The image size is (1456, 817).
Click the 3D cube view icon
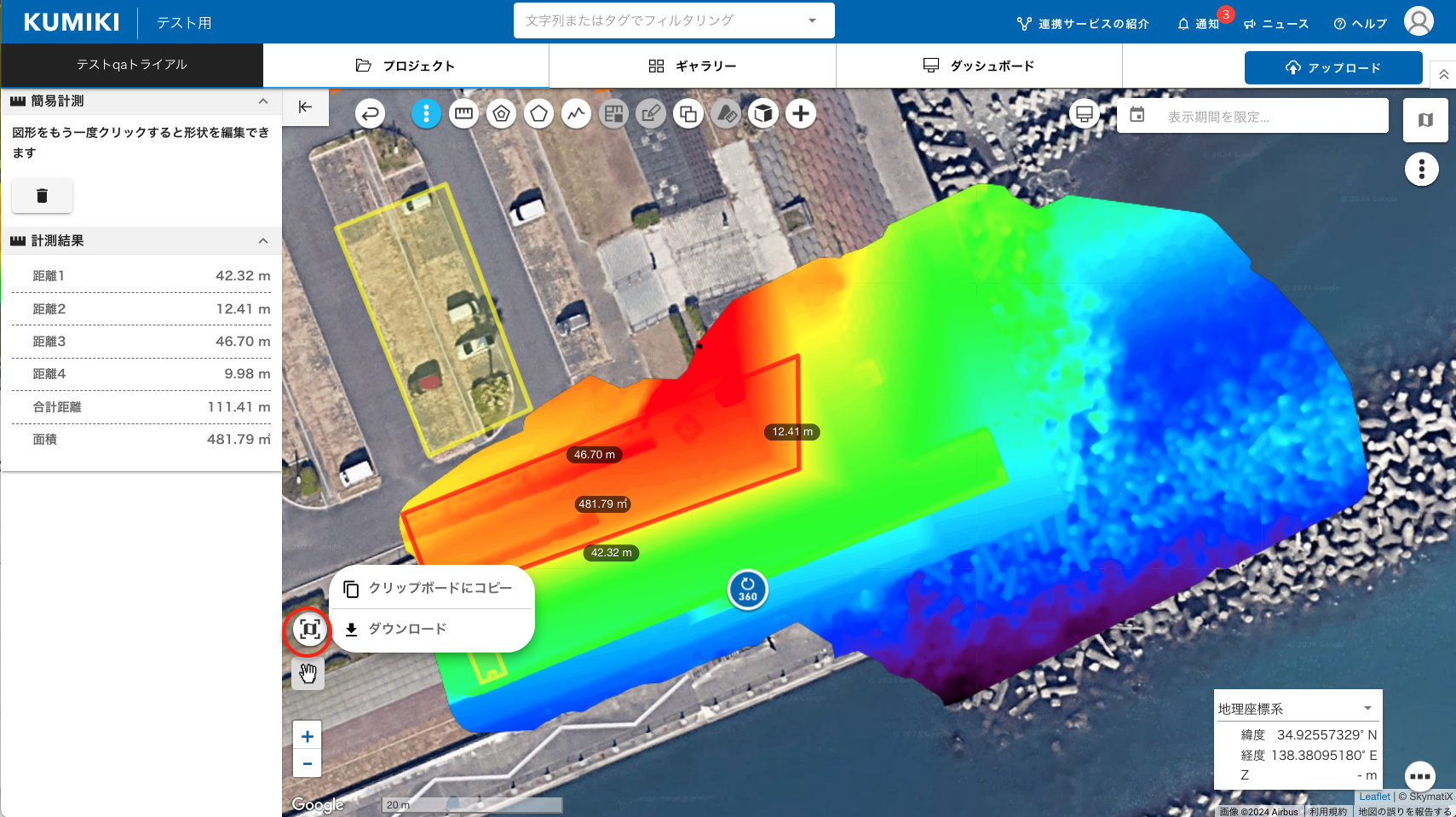[x=763, y=113]
